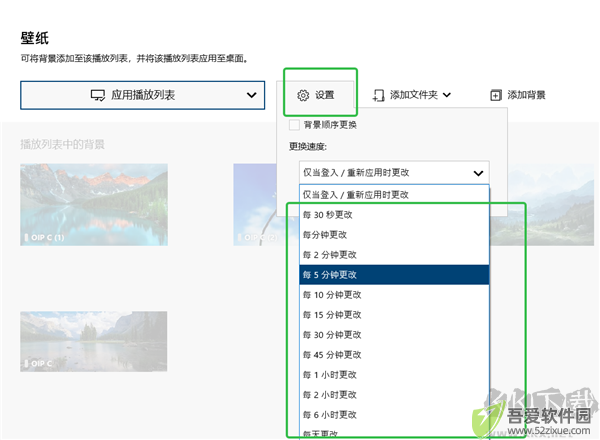Select 每 6 小时更改 option
This screenshot has width=600, height=440.
[394, 414]
